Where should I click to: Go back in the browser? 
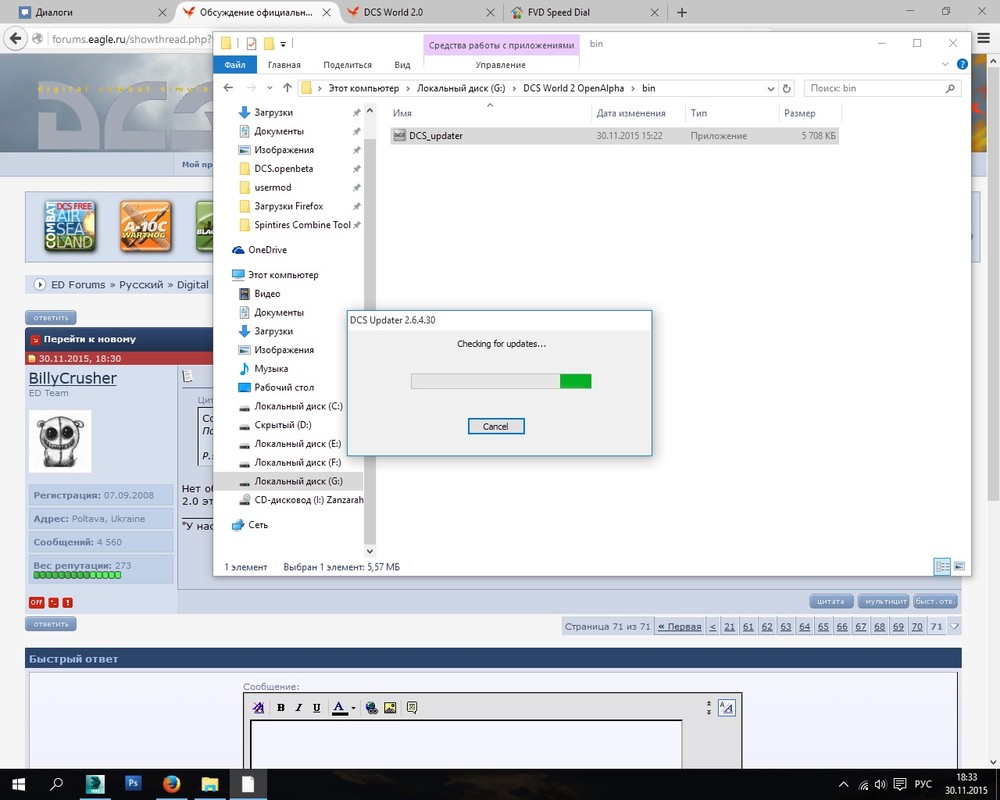[15, 39]
